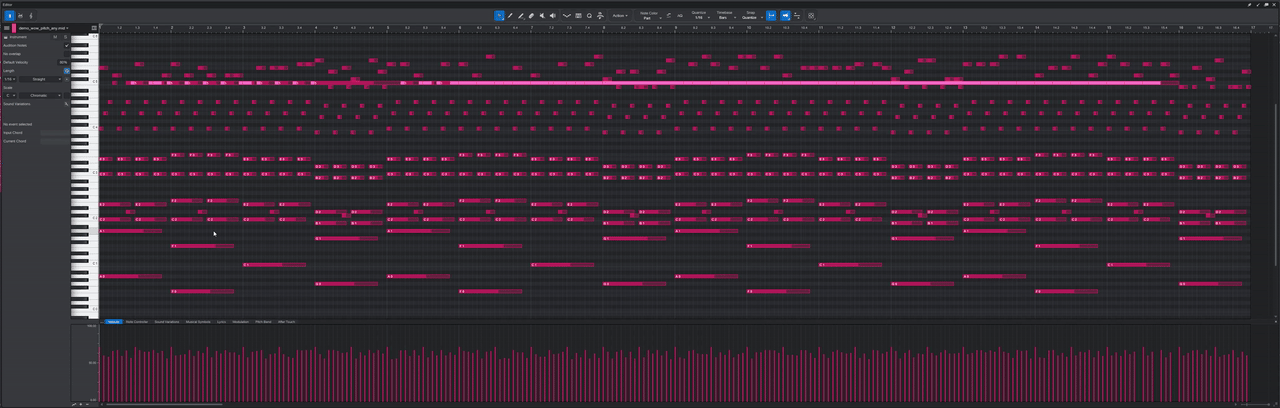Click the Sound Variations wrench icon
Screen dimensions: 1280x408
[x=66, y=104]
